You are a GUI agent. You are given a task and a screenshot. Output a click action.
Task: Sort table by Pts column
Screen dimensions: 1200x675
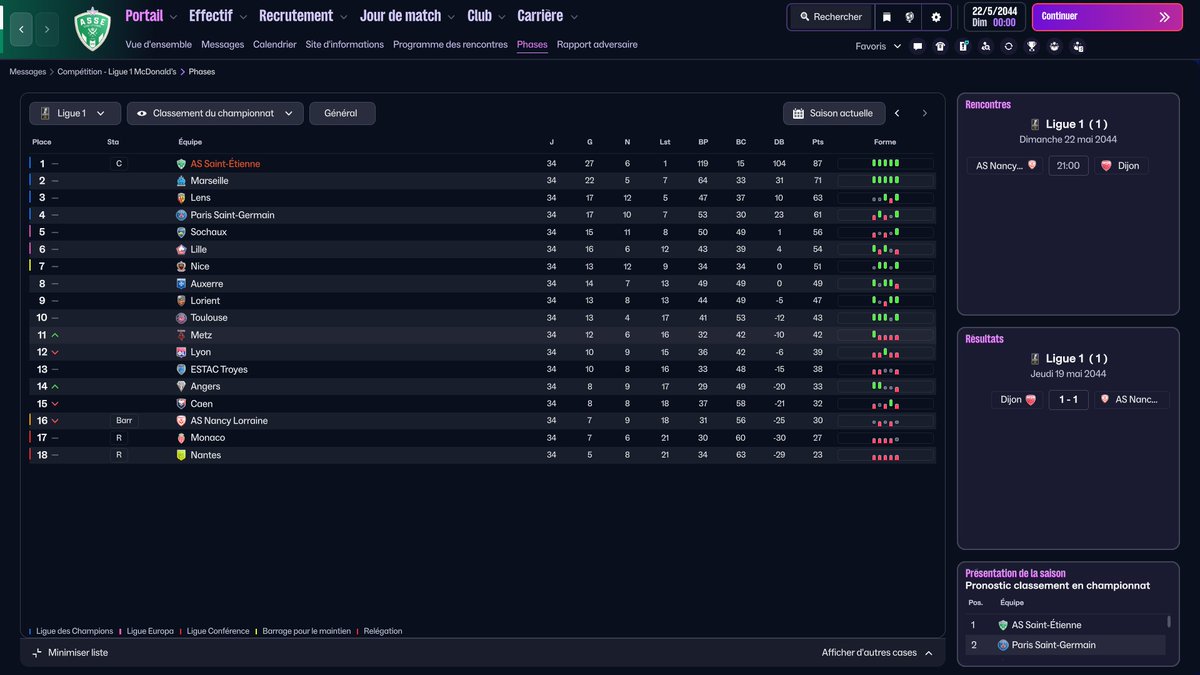tap(818, 142)
